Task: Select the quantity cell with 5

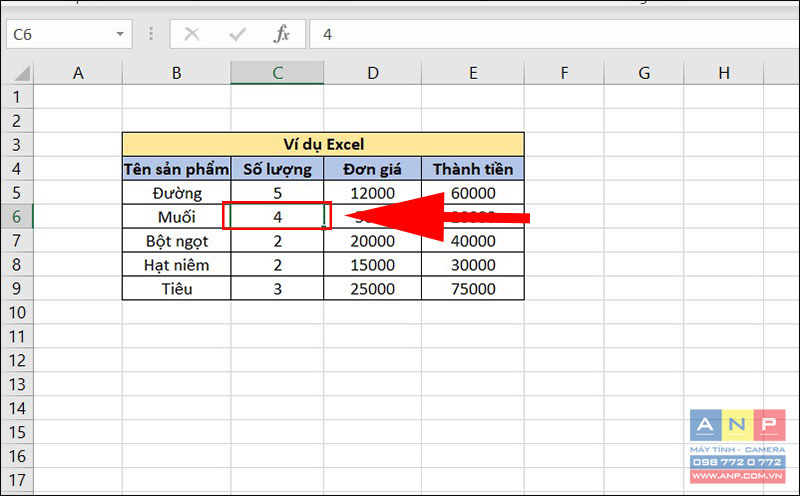Action: point(277,192)
